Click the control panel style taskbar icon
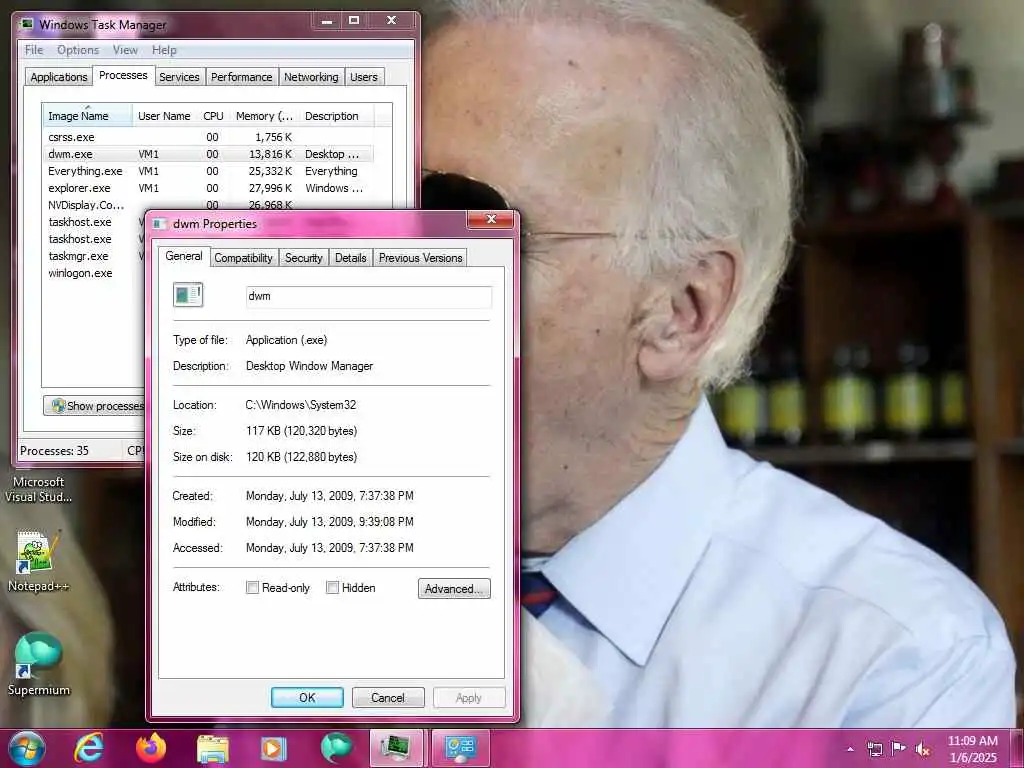The width and height of the screenshot is (1024, 768). (x=460, y=748)
